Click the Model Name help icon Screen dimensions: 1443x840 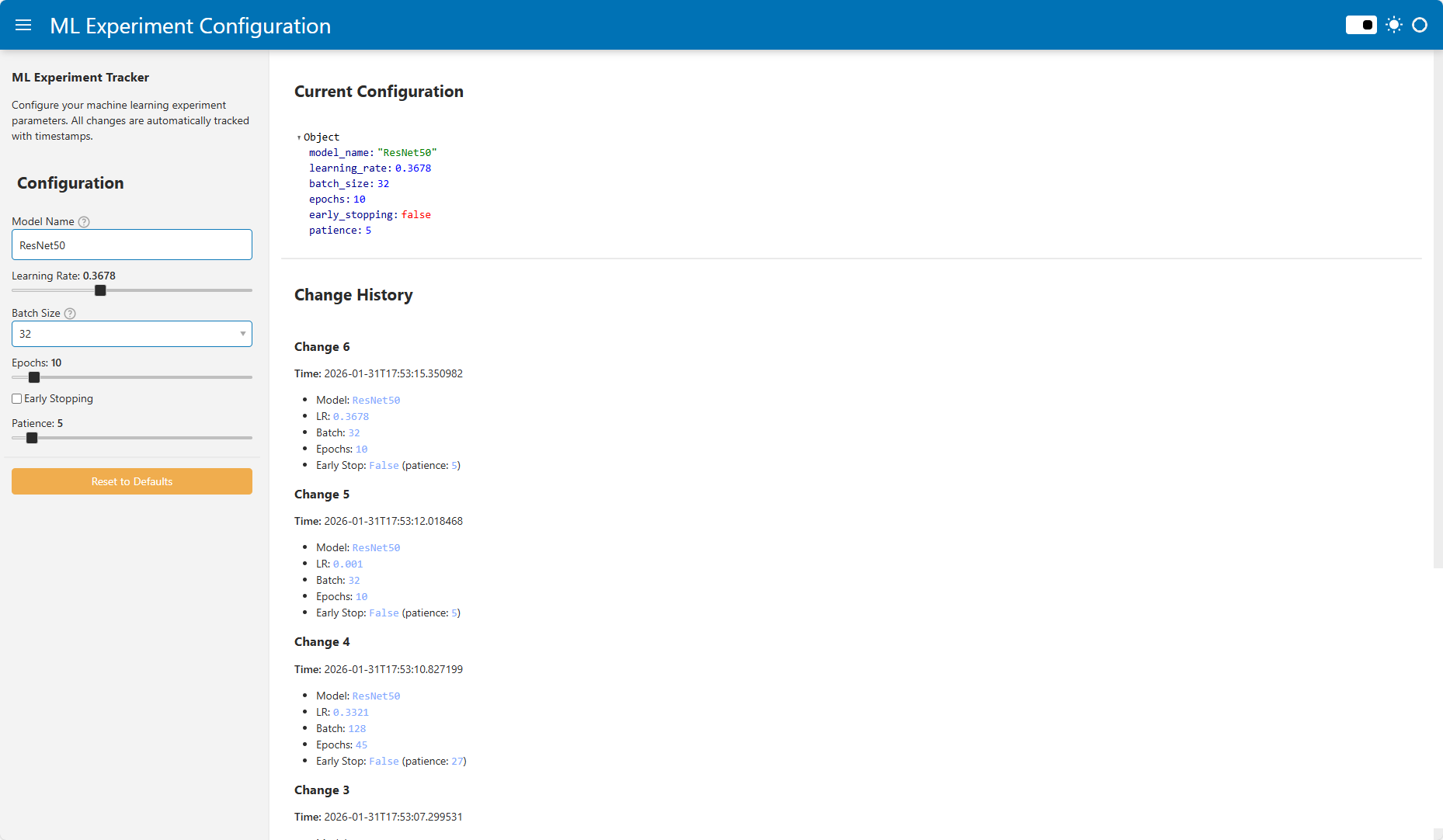(x=84, y=222)
